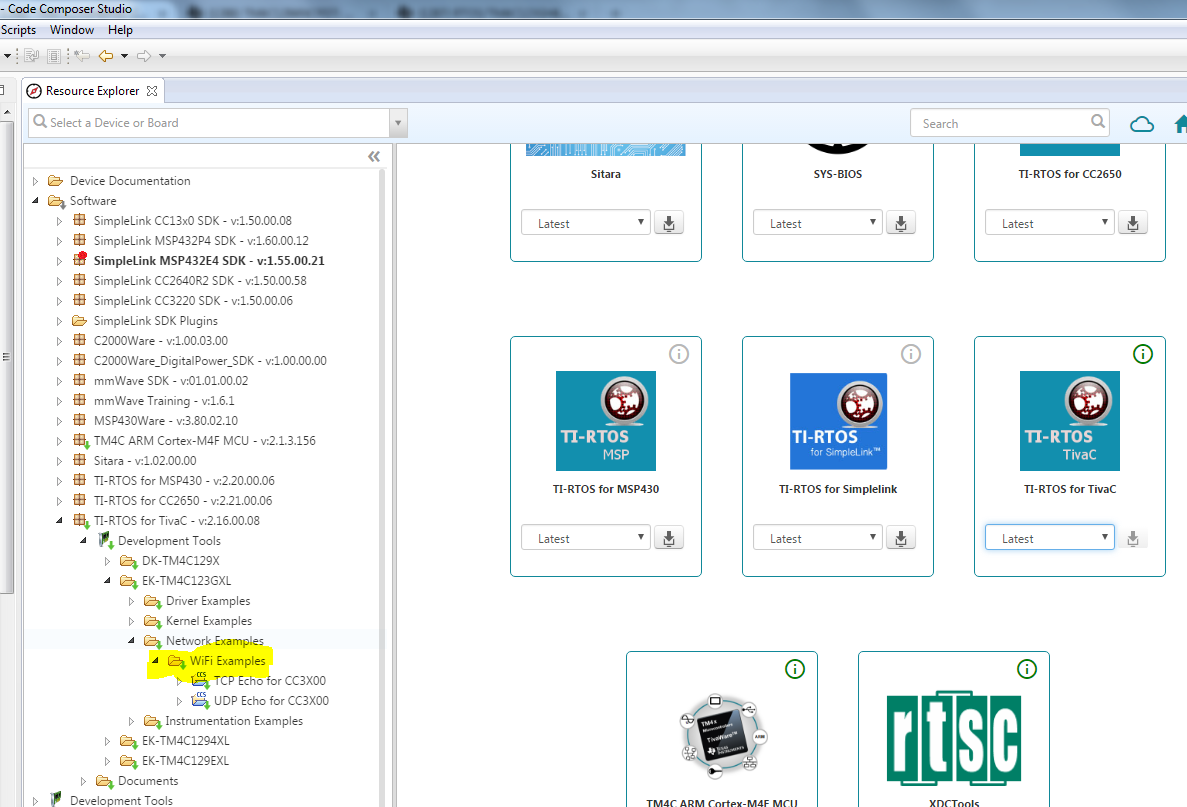1187x807 pixels.
Task: Collapse TI-RTOS for TivaC tree node
Action: [x=59, y=520]
